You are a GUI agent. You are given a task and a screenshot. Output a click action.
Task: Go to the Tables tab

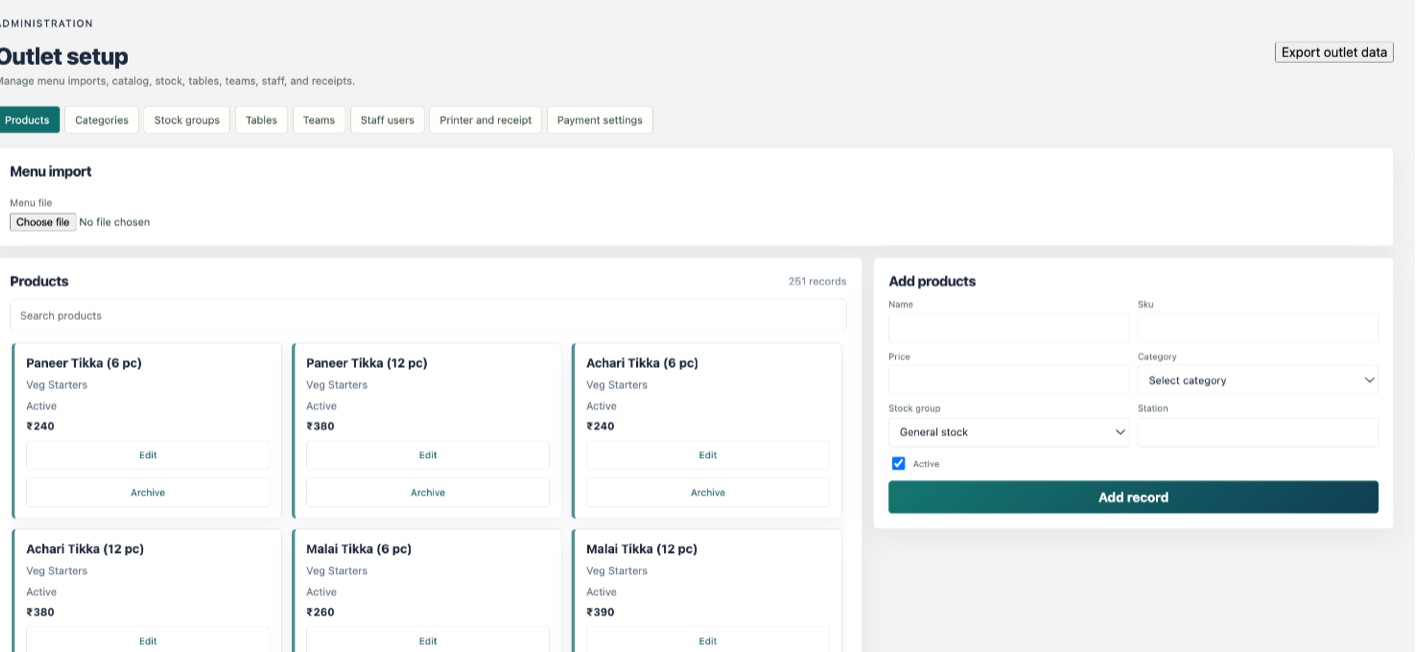click(x=261, y=120)
